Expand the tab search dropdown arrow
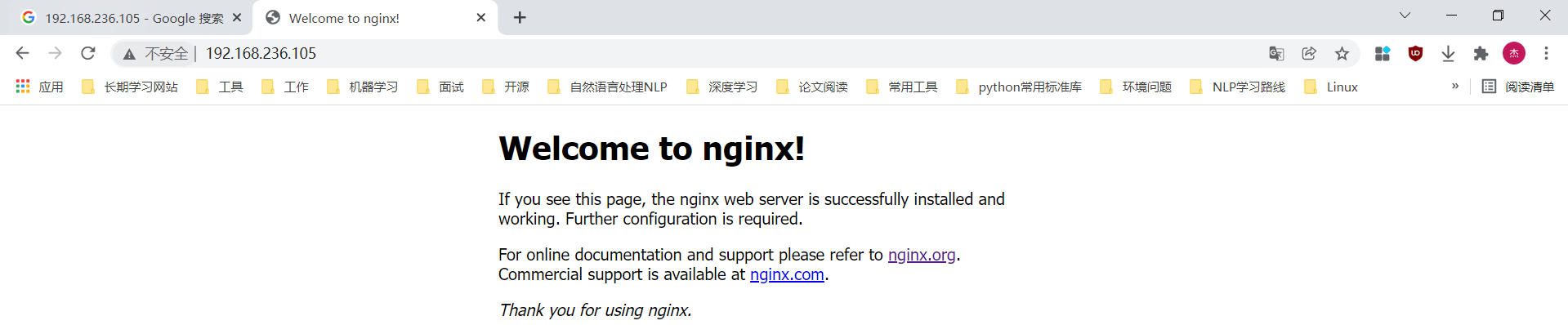This screenshot has width=1568, height=325. click(1405, 16)
